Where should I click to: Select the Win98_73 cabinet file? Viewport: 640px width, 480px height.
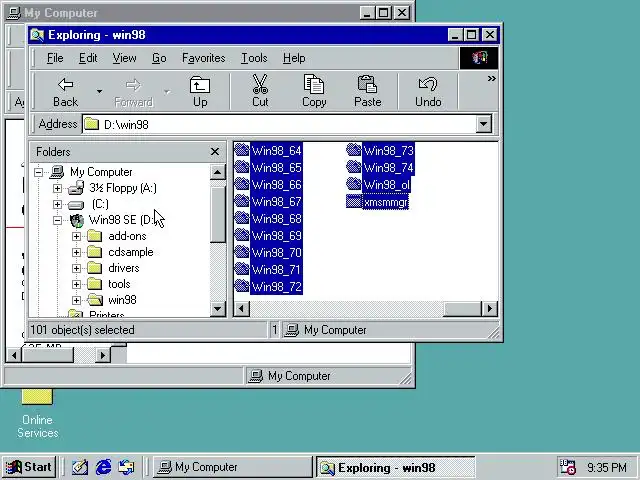380,151
